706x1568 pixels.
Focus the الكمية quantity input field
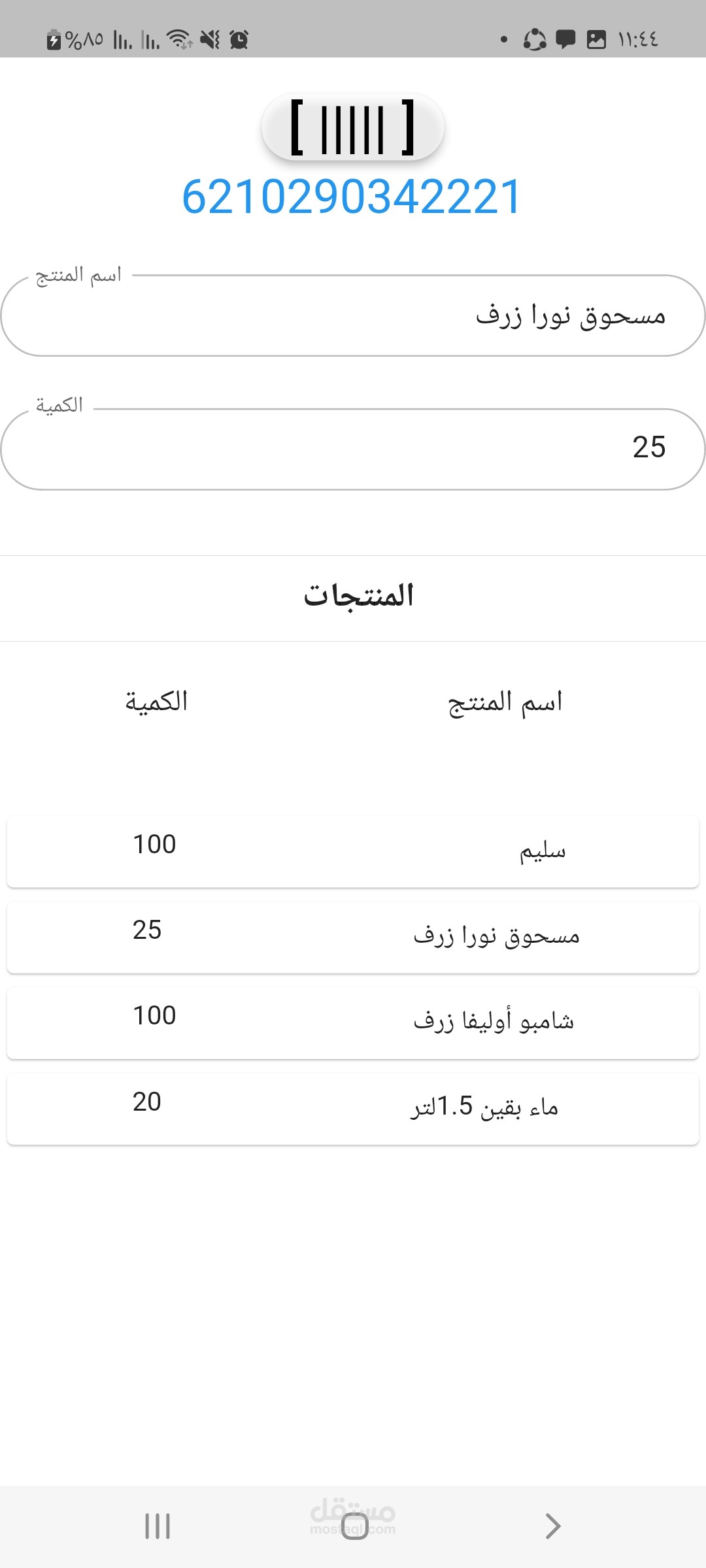tap(353, 449)
